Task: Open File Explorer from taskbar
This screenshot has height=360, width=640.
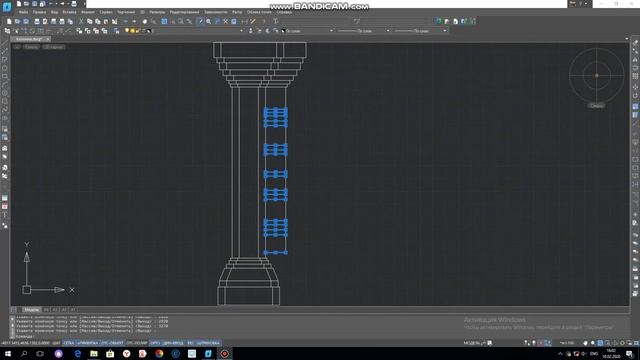Action: (x=94, y=353)
